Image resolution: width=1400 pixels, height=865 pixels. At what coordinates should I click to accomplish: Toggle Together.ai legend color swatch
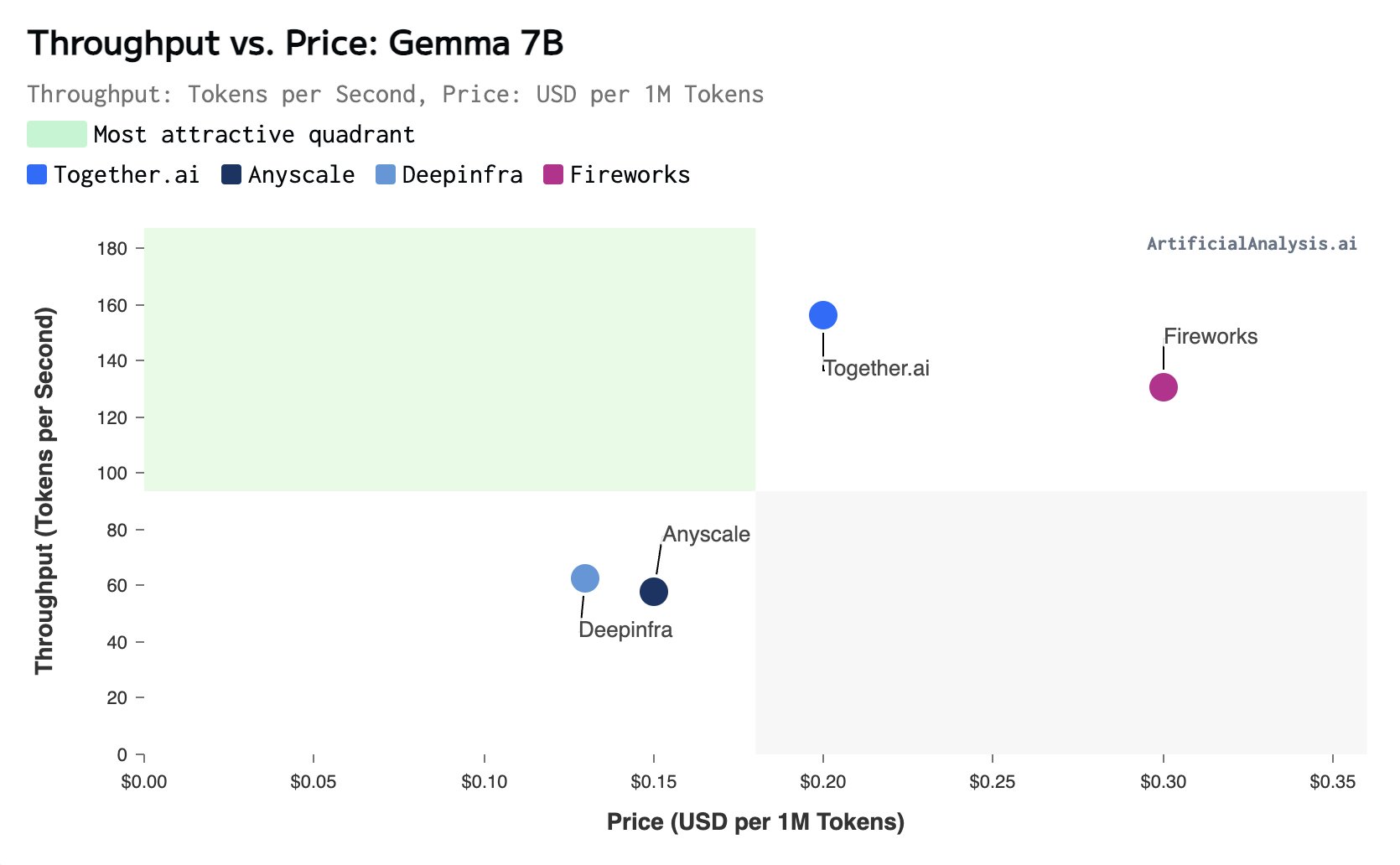point(37,174)
